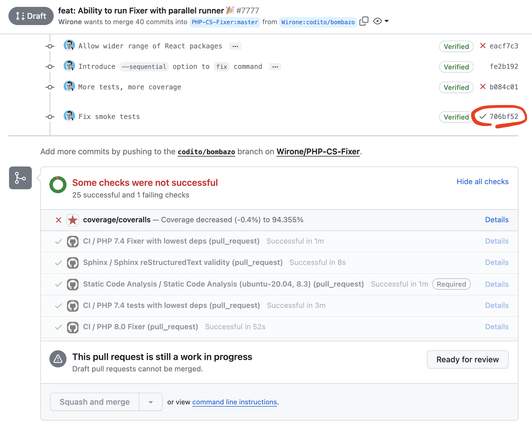Hide all checks
532x432 pixels.
[x=482, y=182]
